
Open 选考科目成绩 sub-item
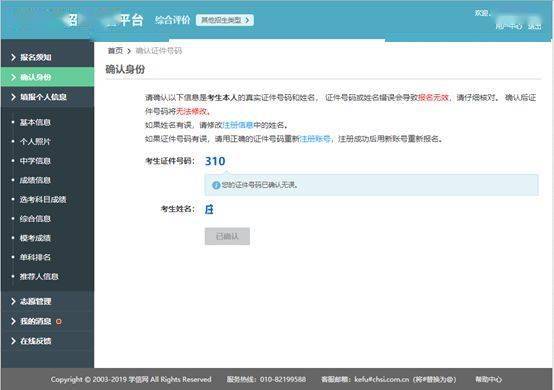click(x=43, y=199)
